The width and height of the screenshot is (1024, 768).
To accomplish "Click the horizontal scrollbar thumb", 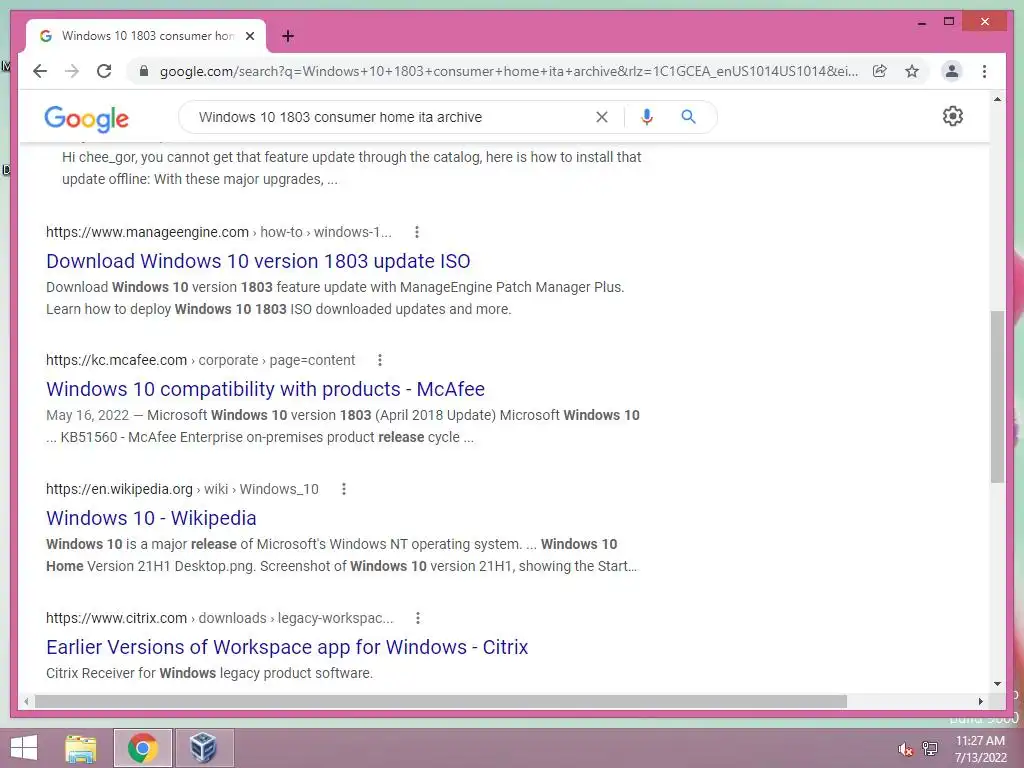I will point(441,701).
